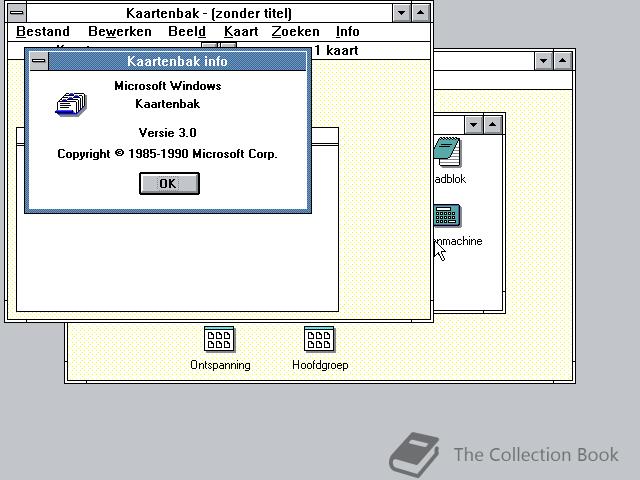
Task: Minimize the inner group window with Rekenmachine
Action: click(473, 124)
